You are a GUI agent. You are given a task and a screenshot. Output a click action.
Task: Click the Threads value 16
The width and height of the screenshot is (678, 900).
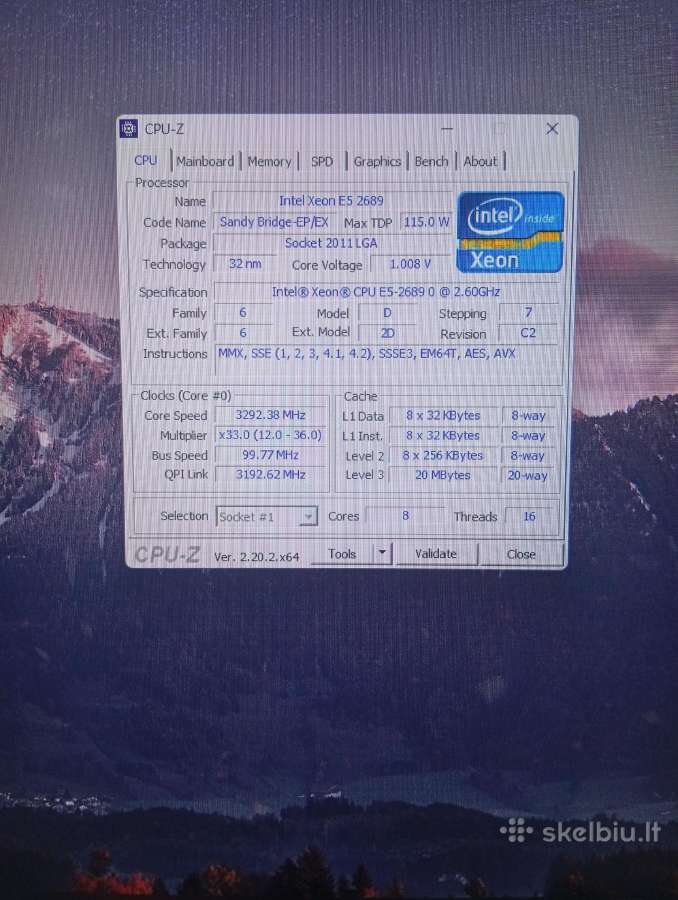click(x=529, y=517)
